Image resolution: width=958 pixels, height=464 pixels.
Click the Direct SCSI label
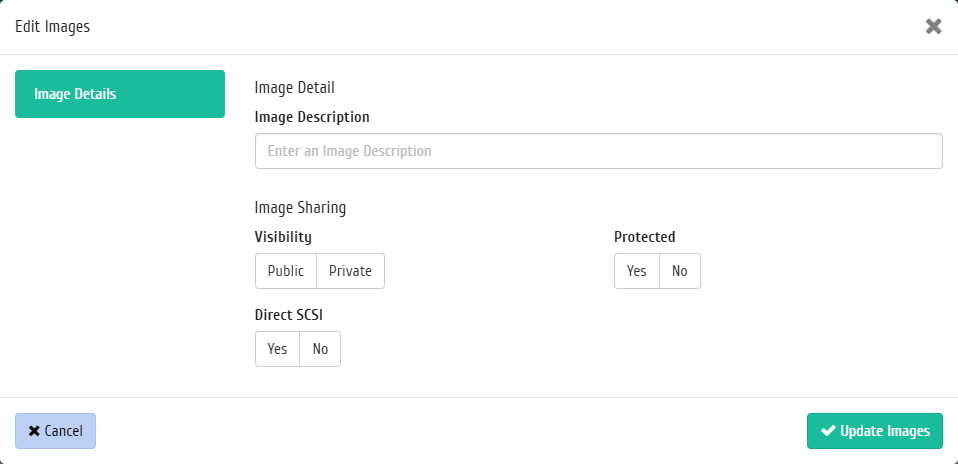coord(288,315)
